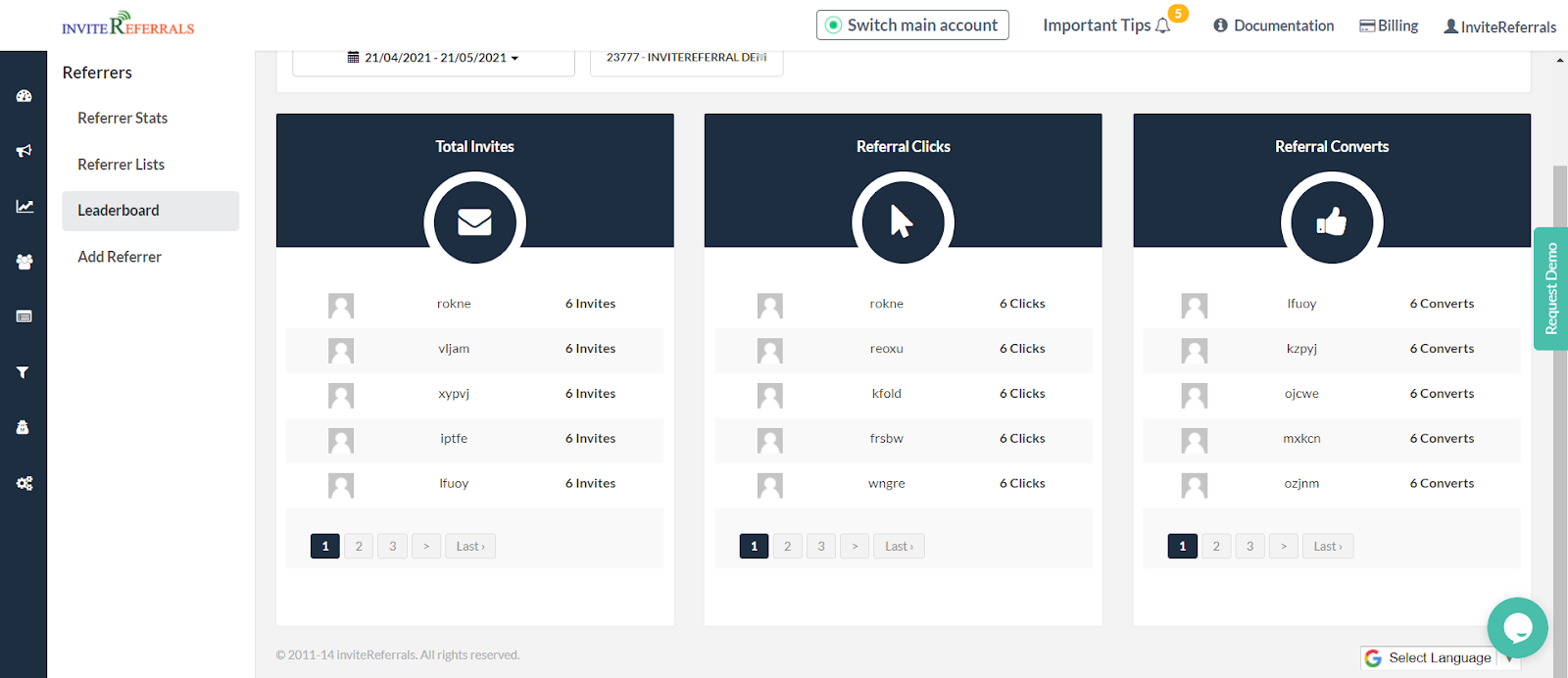Click reoxu's avatar icon
This screenshot has height=678, width=1568.
770,351
